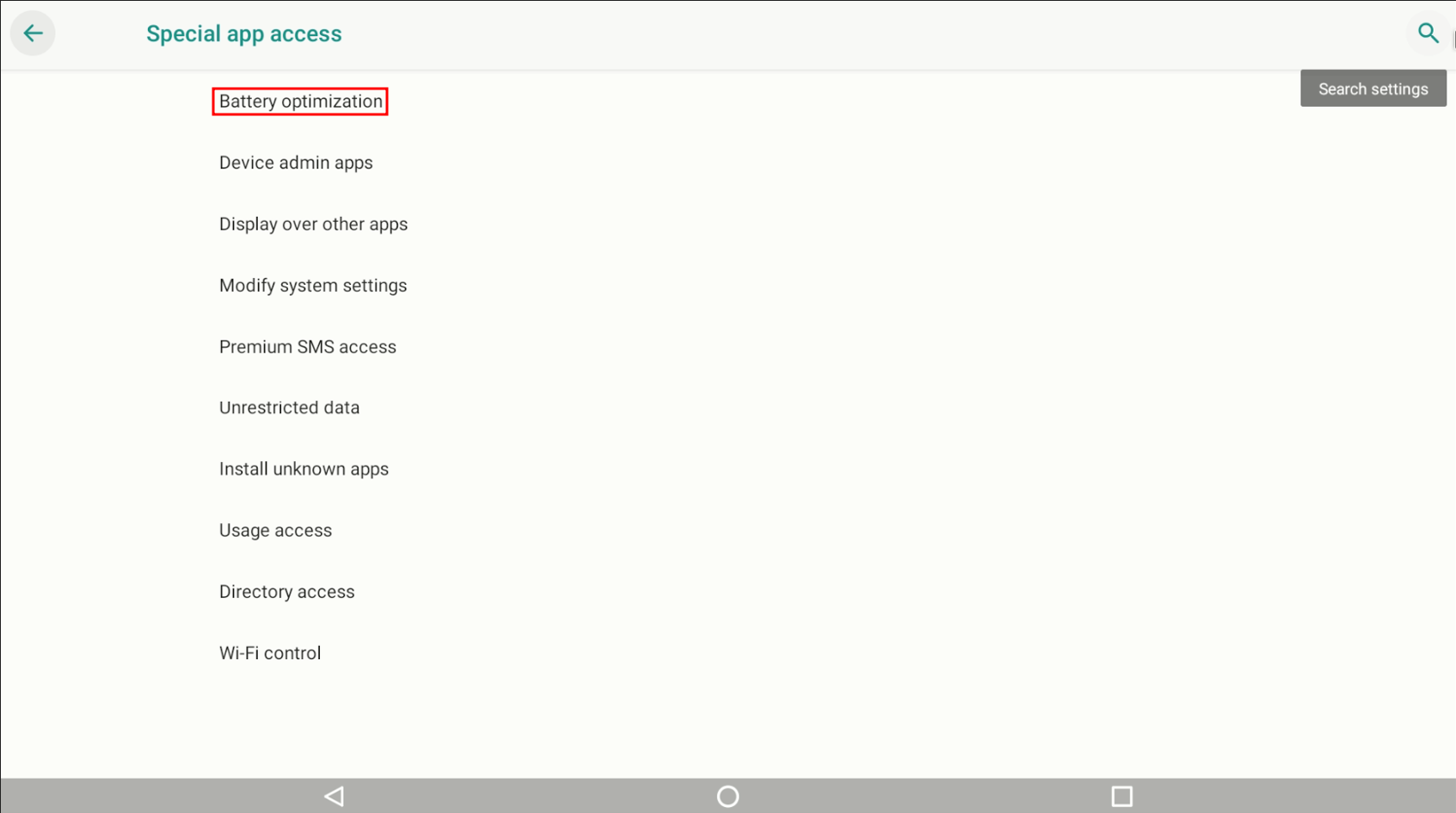1456x813 pixels.
Task: Open Premium SMS access
Action: coord(307,347)
